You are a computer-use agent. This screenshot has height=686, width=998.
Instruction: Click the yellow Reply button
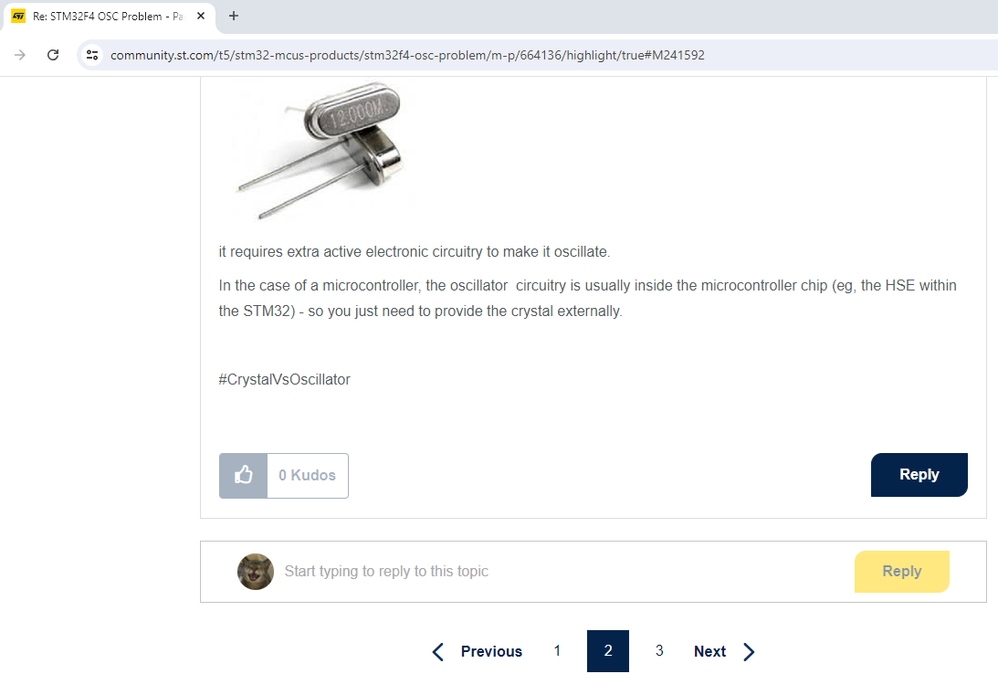tap(902, 571)
